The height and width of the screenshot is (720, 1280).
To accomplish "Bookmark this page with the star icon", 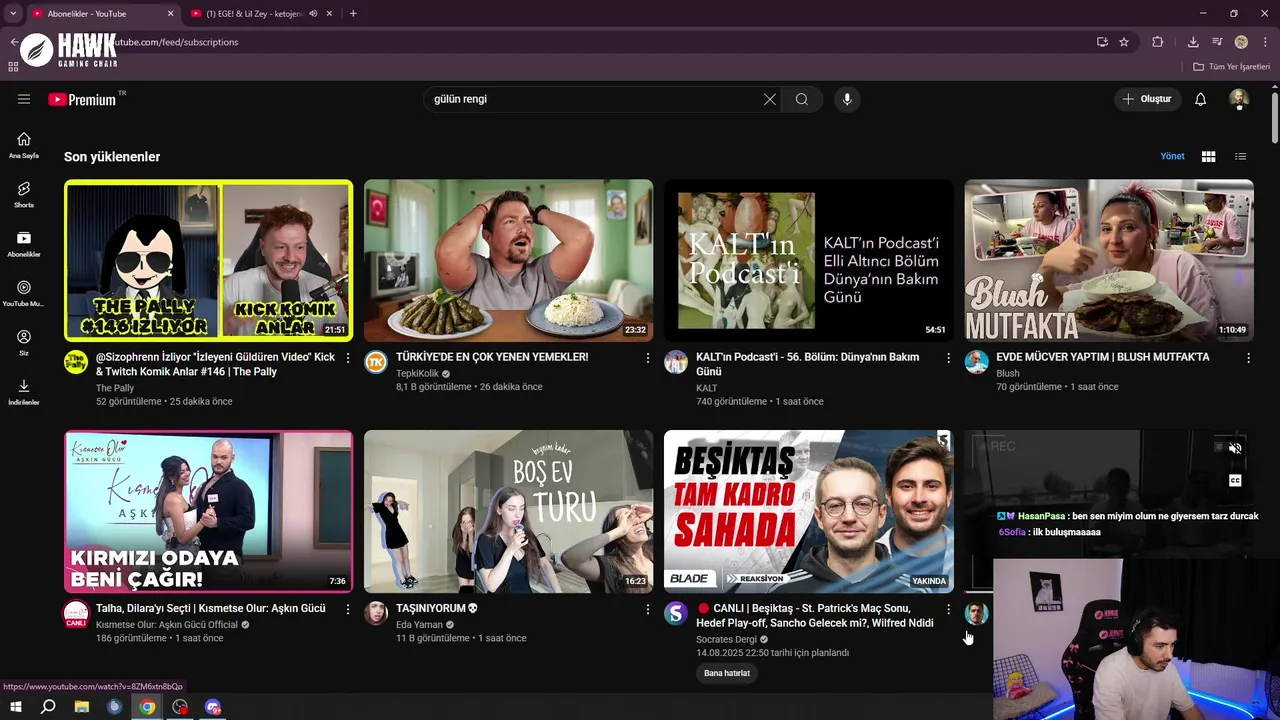I will point(1124,42).
